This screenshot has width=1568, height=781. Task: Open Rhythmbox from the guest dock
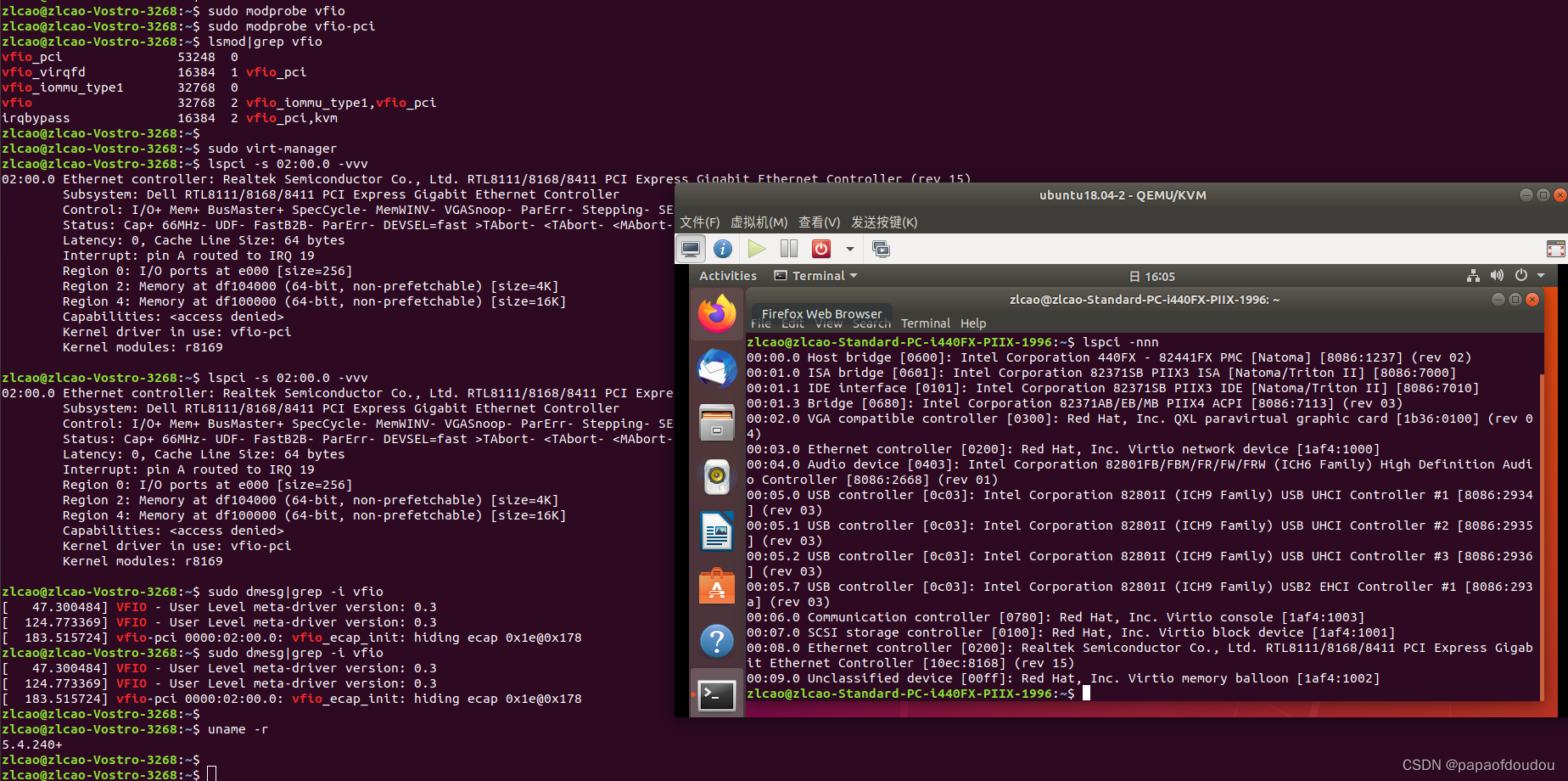tap(717, 477)
